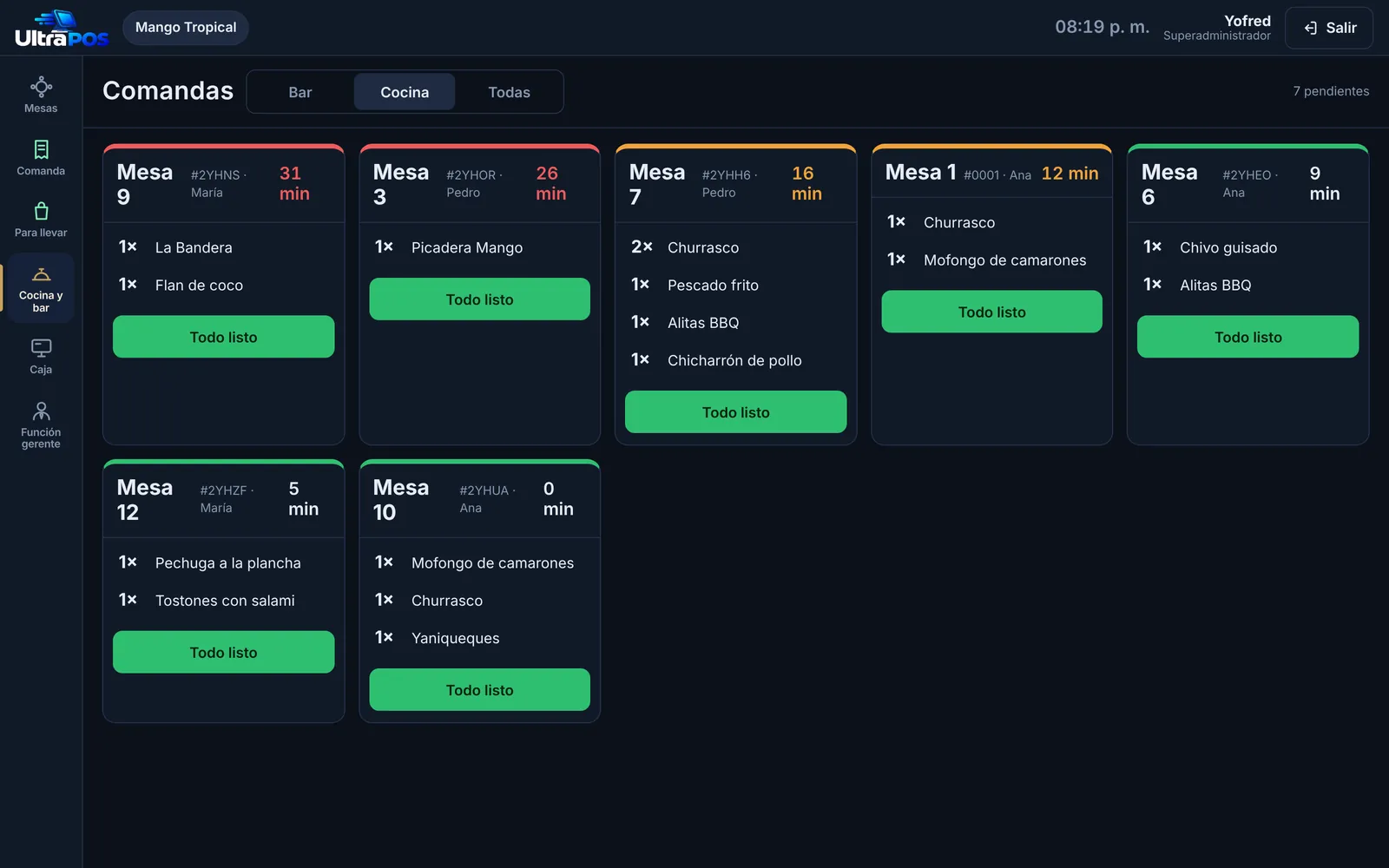This screenshot has width=1389, height=868.
Task: Mark Mesa 7 order Todo listo
Action: pos(735,412)
